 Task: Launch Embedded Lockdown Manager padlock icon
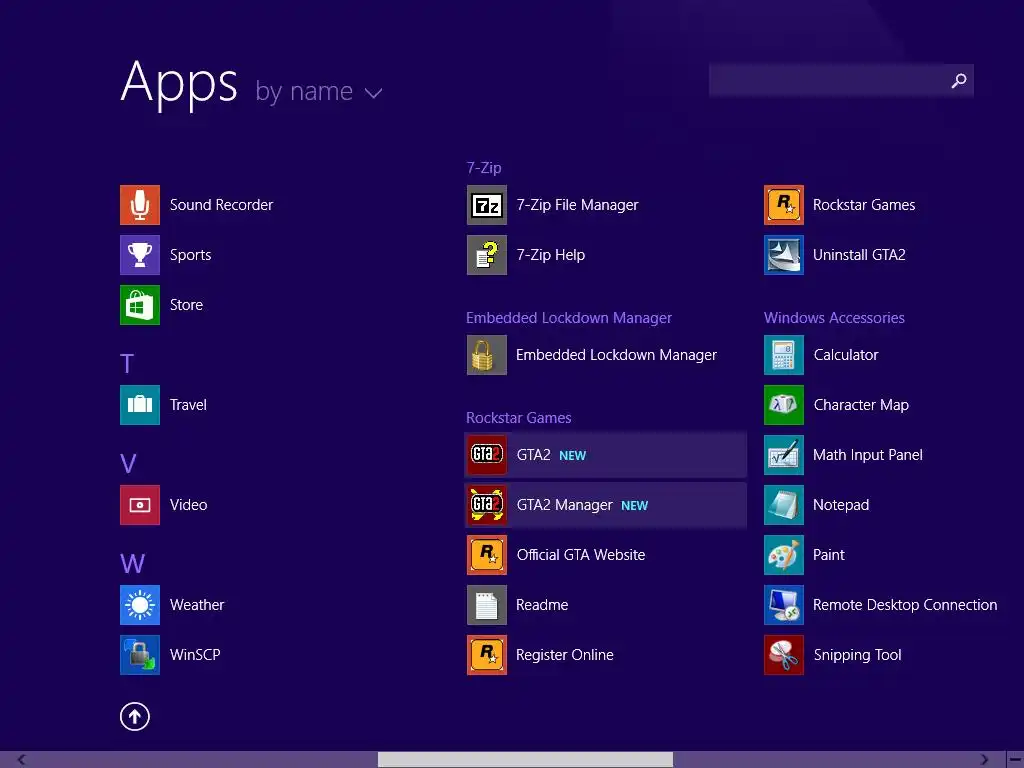click(487, 355)
